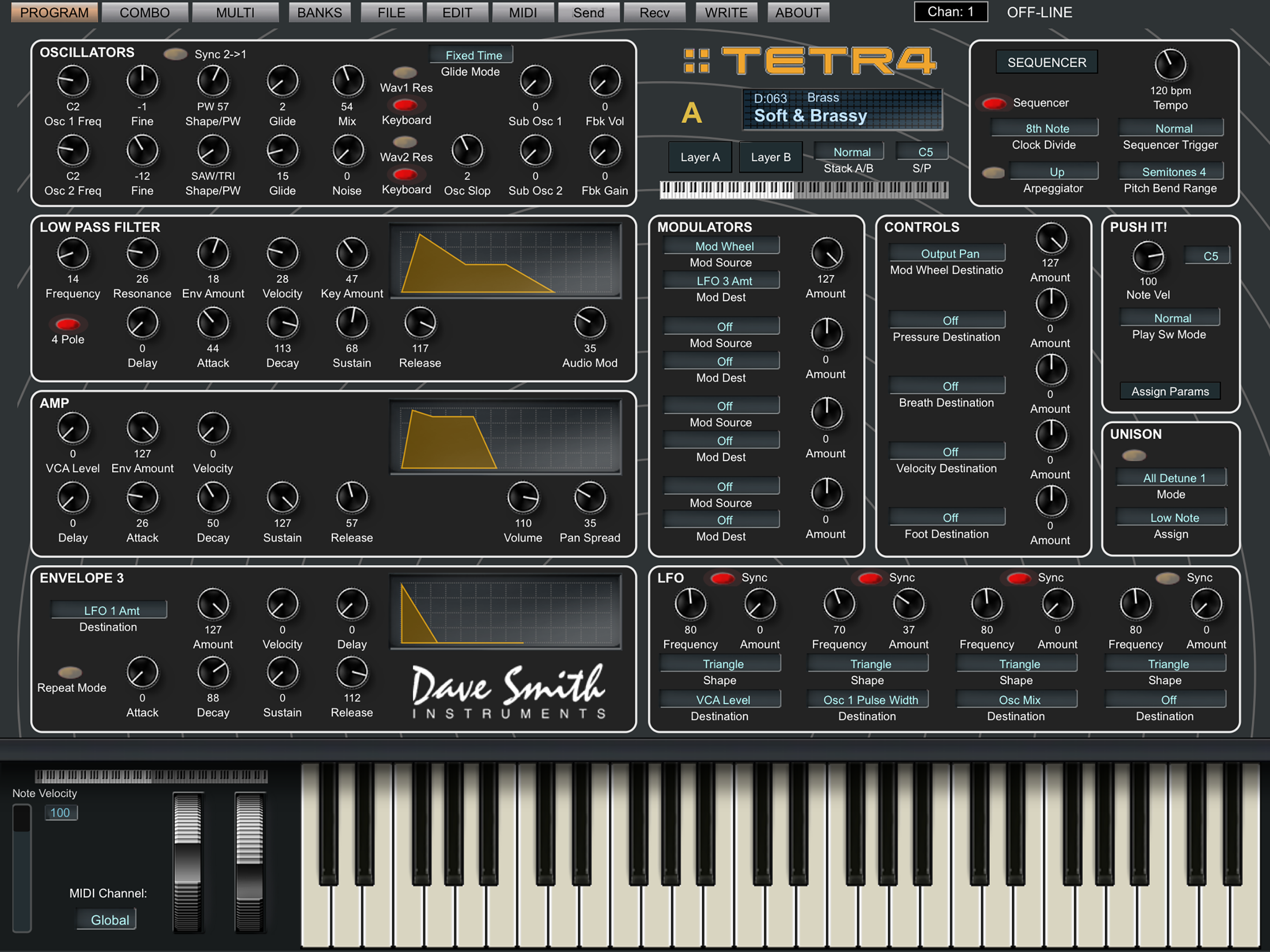Toggle the Arpeggiator LED
The width and height of the screenshot is (1270, 952).
992,172
